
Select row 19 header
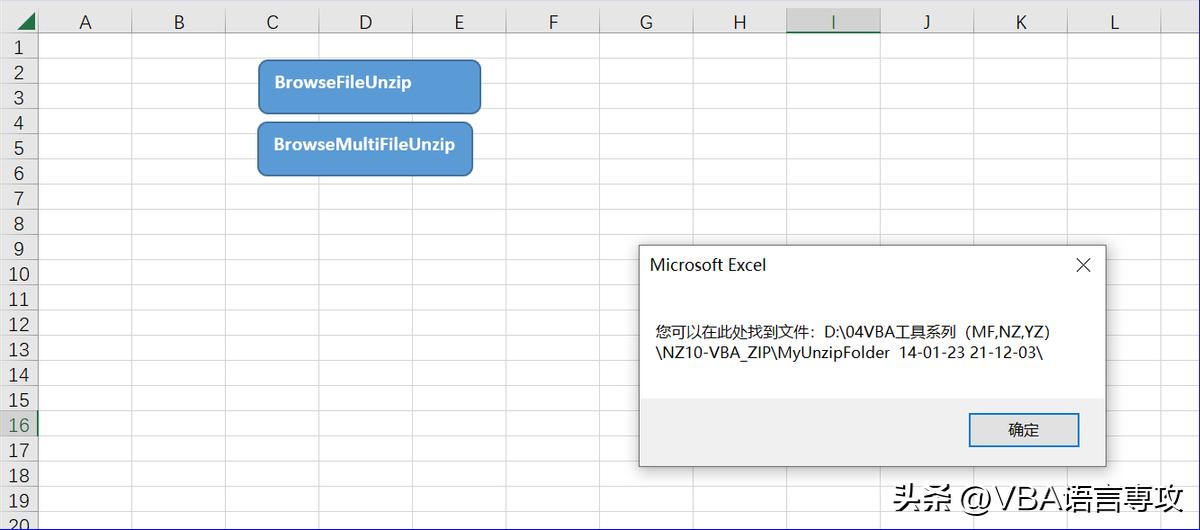(19, 501)
